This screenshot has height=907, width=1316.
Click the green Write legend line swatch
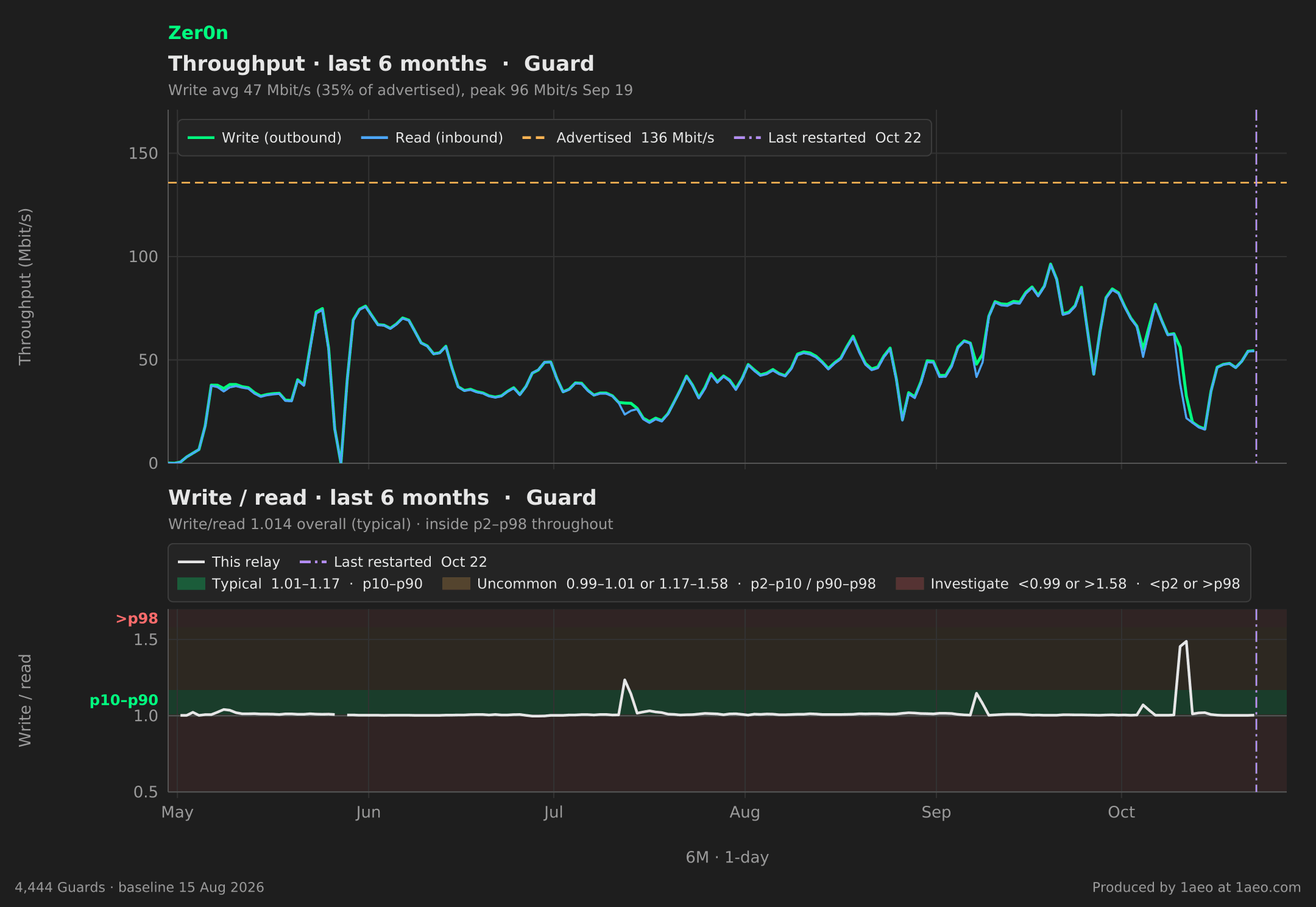[200, 138]
